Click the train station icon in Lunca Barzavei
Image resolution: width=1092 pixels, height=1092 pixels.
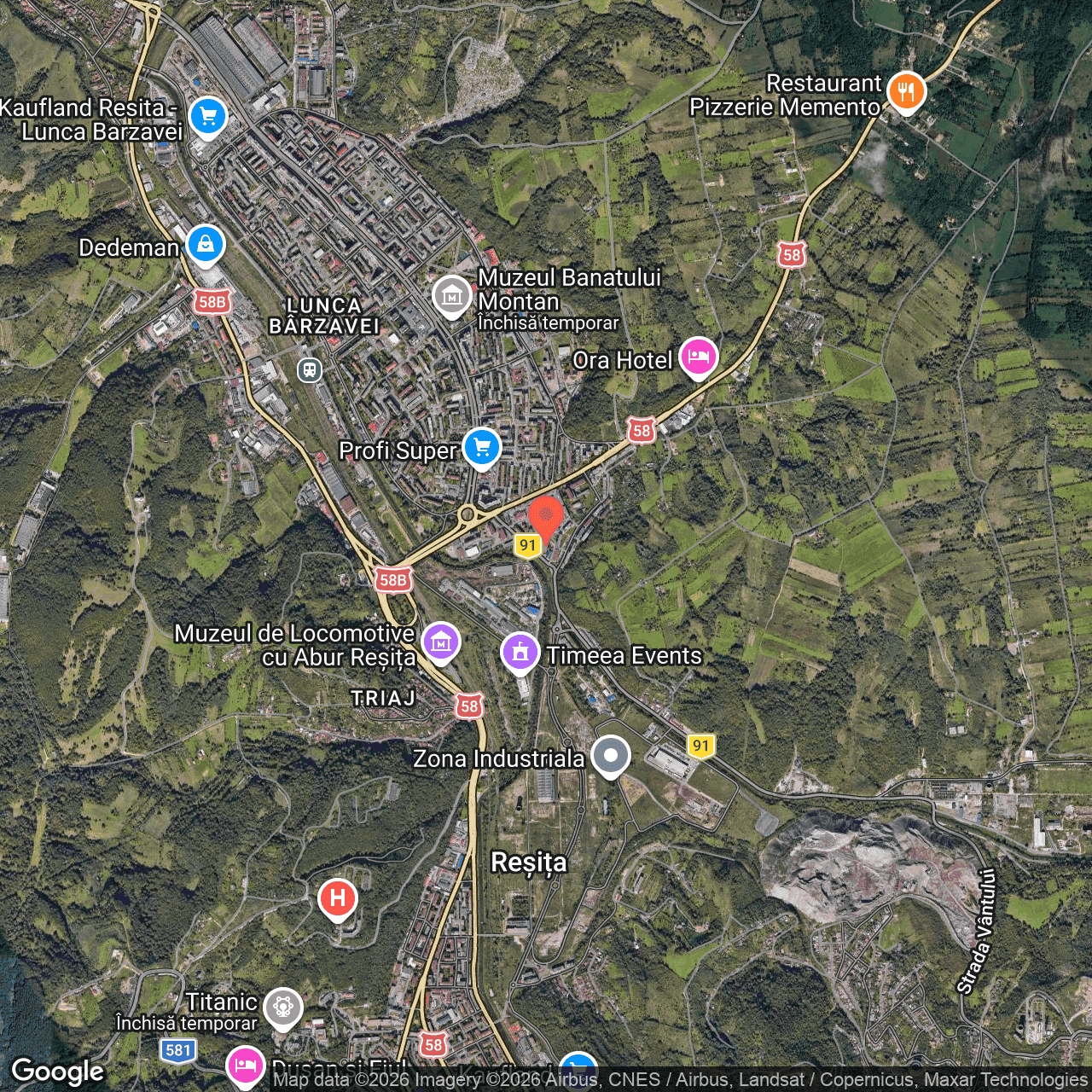point(309,370)
